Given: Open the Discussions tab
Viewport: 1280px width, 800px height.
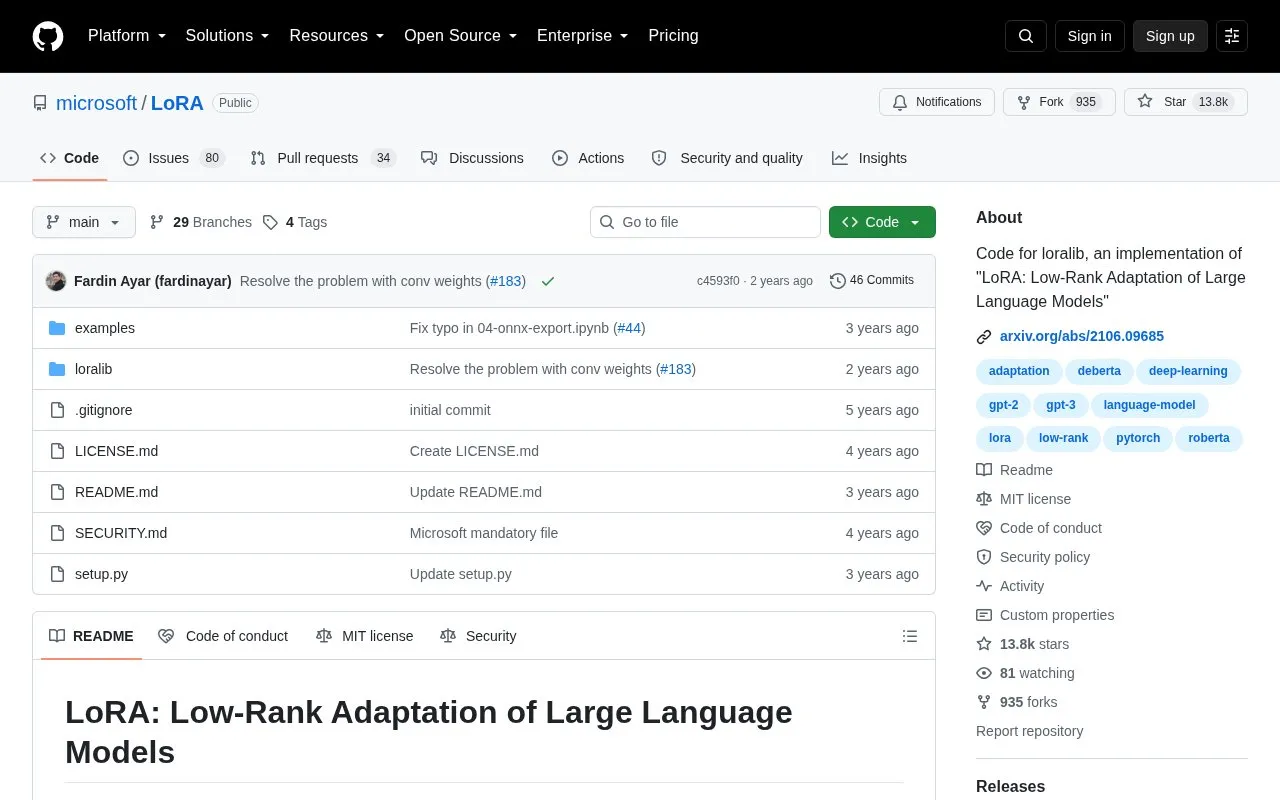Looking at the screenshot, I should pos(472,158).
